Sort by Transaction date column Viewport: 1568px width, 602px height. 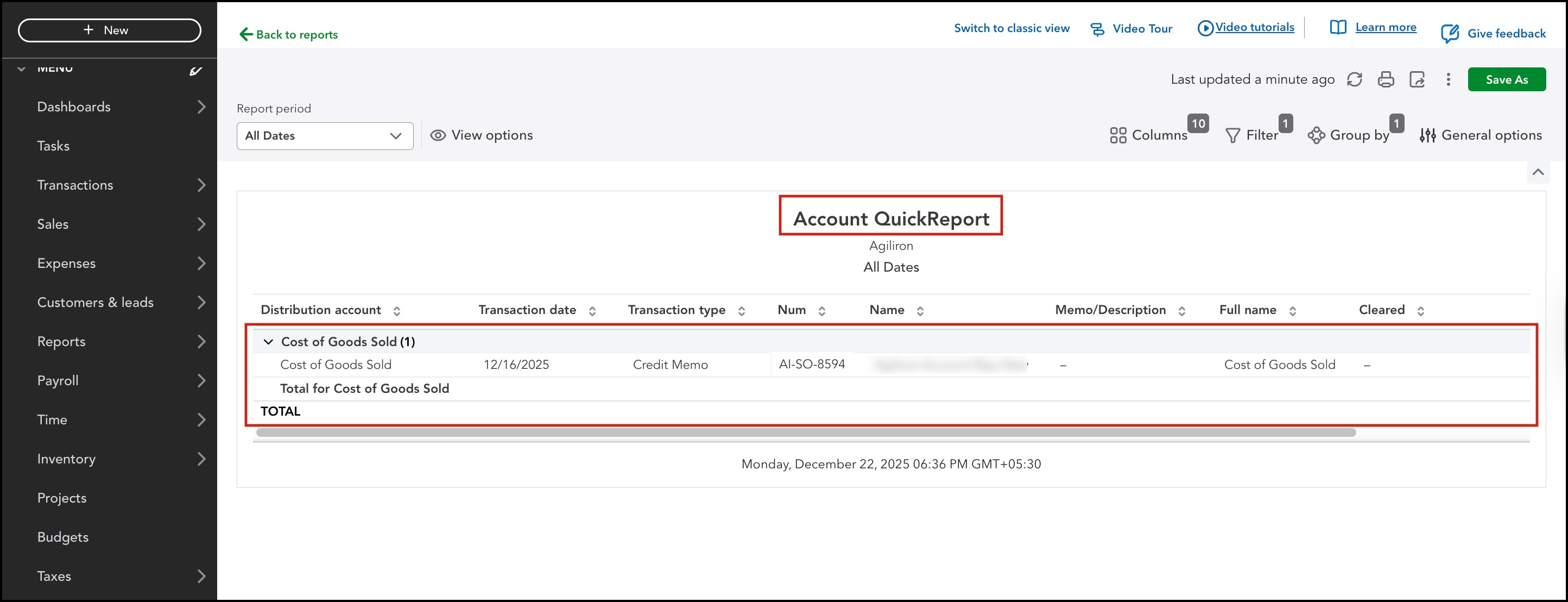point(592,311)
